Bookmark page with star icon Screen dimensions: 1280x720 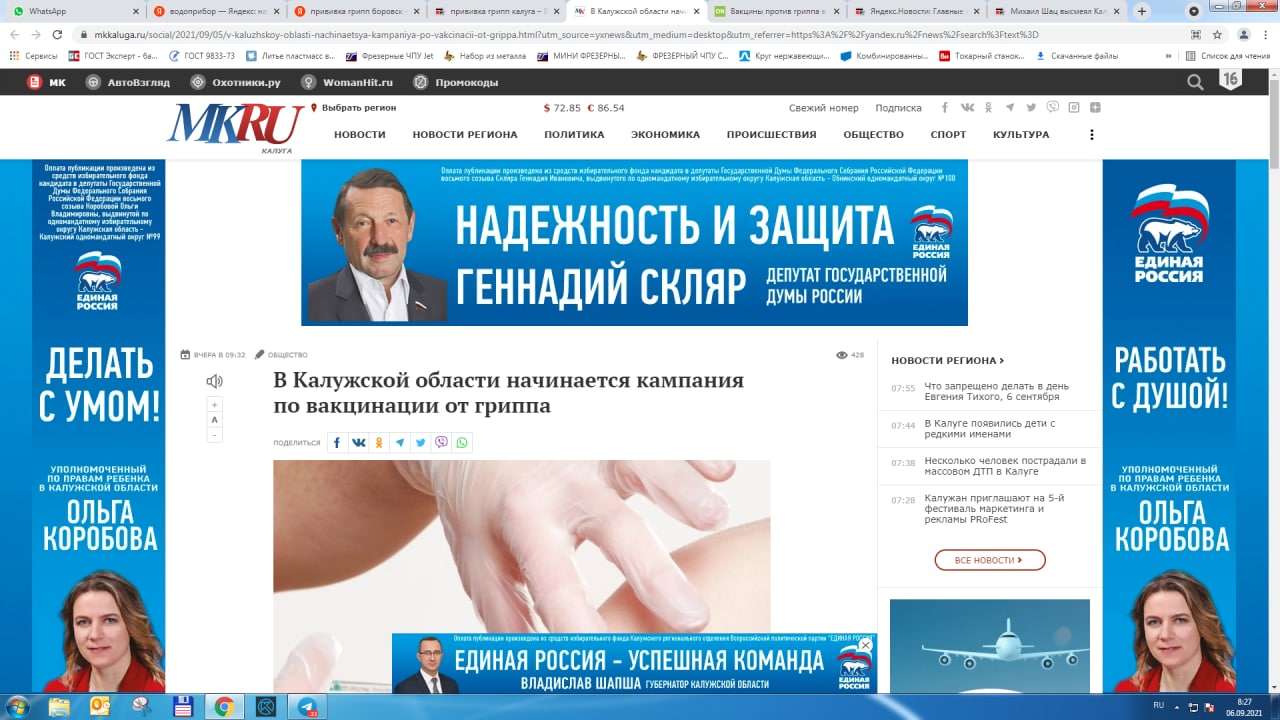pos(1217,34)
